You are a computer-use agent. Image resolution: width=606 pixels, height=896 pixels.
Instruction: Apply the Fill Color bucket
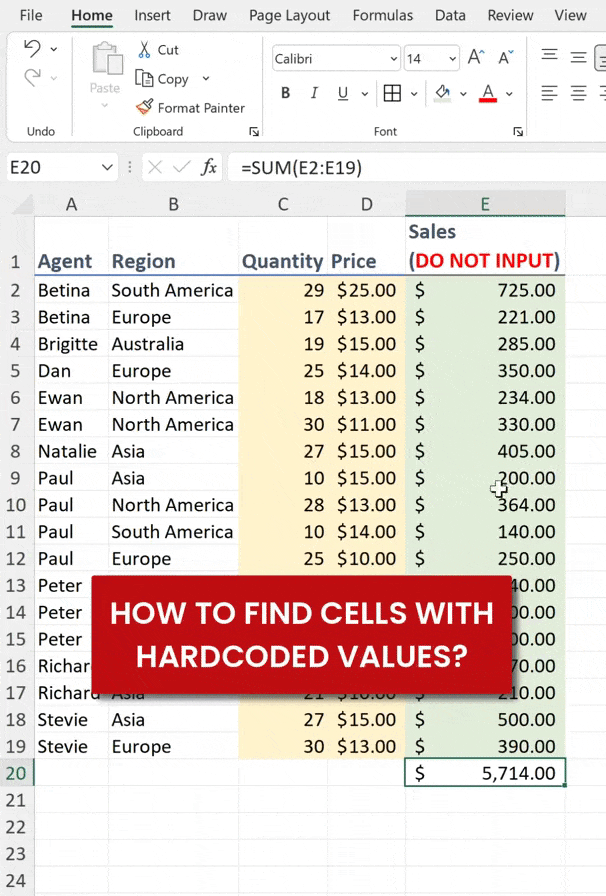click(443, 93)
